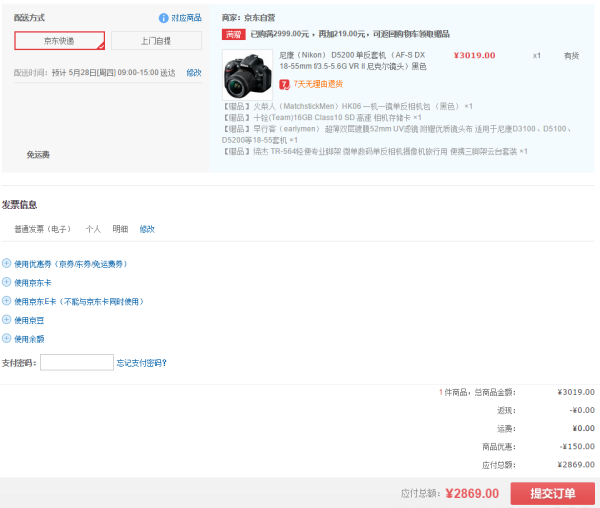
Task: Expand 使用京东卡 plus icon
Action: pos(7,282)
